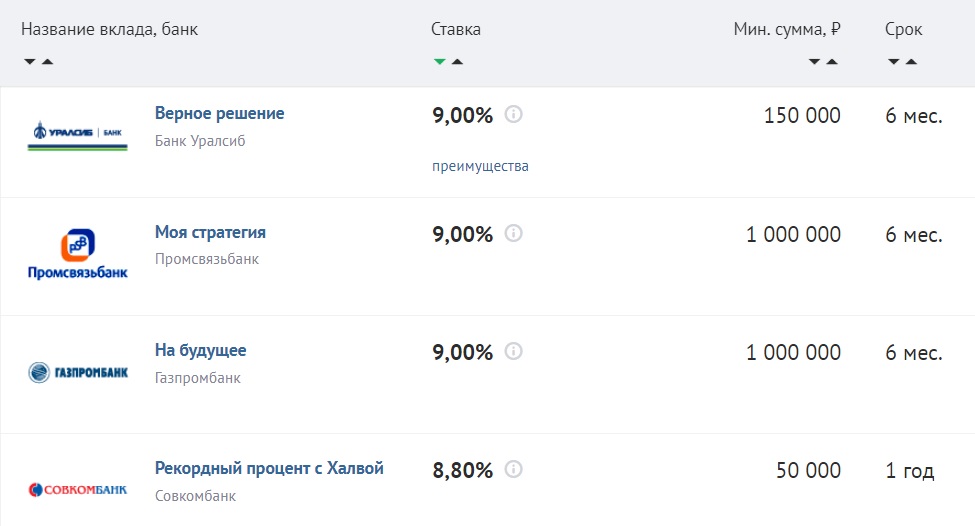Click the Sovcombank logo
The image size is (975, 526).
point(77,490)
